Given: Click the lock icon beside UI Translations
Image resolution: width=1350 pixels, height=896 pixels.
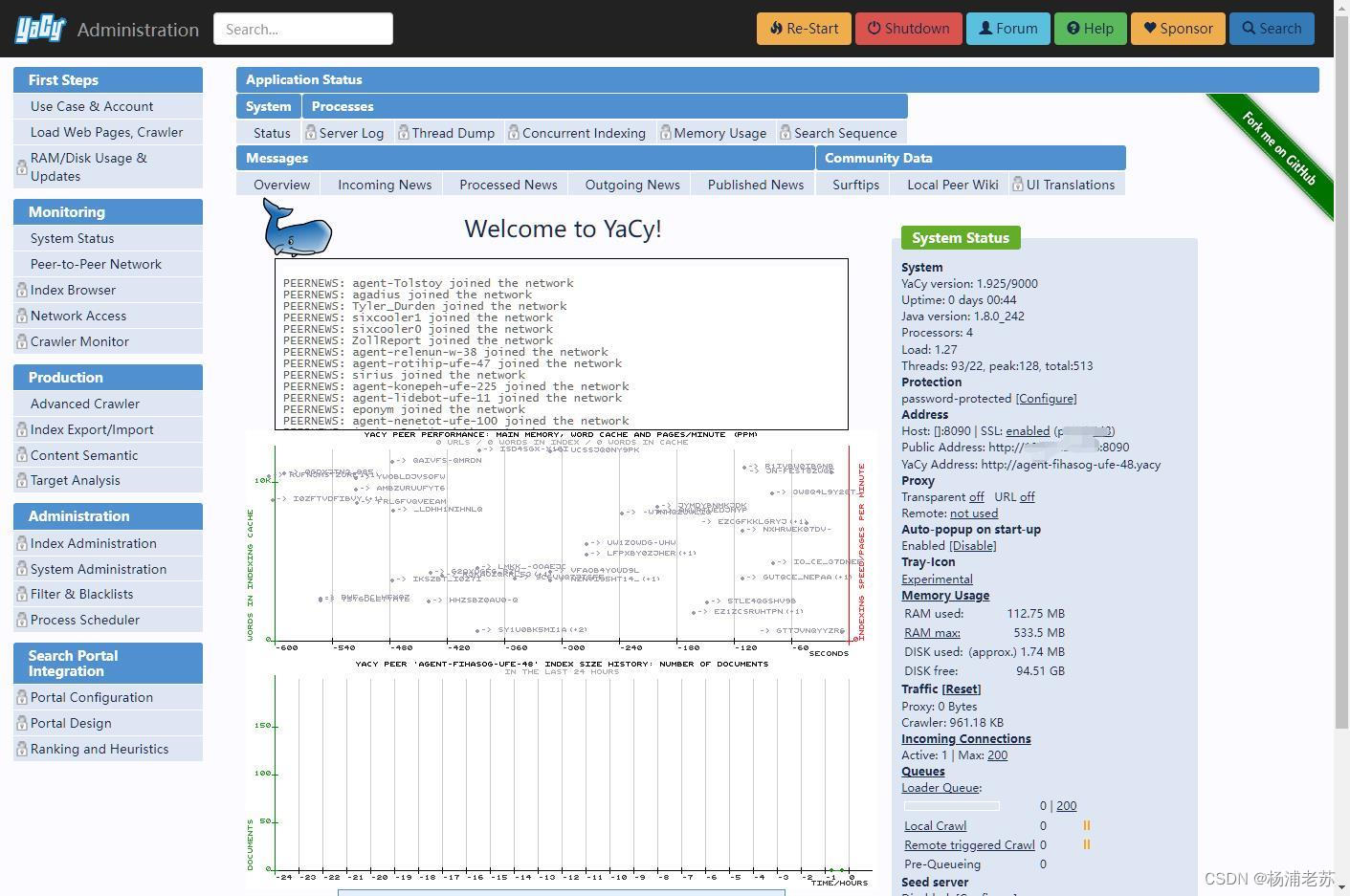Looking at the screenshot, I should point(1017,184).
